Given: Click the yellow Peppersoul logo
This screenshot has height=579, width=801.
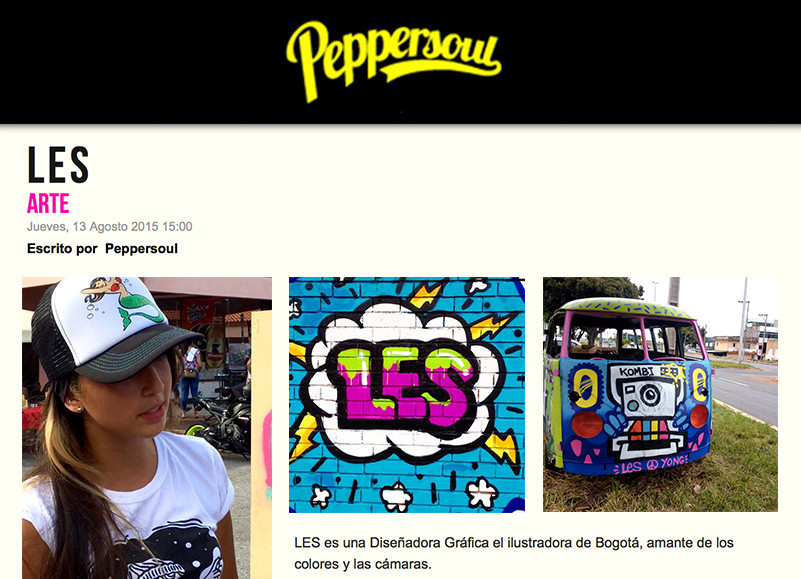Looking at the screenshot, I should coord(393,60).
